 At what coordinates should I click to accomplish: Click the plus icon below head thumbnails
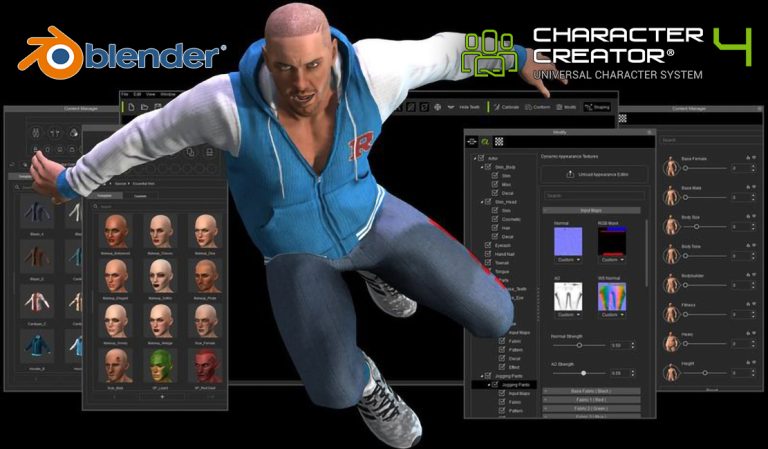click(x=162, y=397)
